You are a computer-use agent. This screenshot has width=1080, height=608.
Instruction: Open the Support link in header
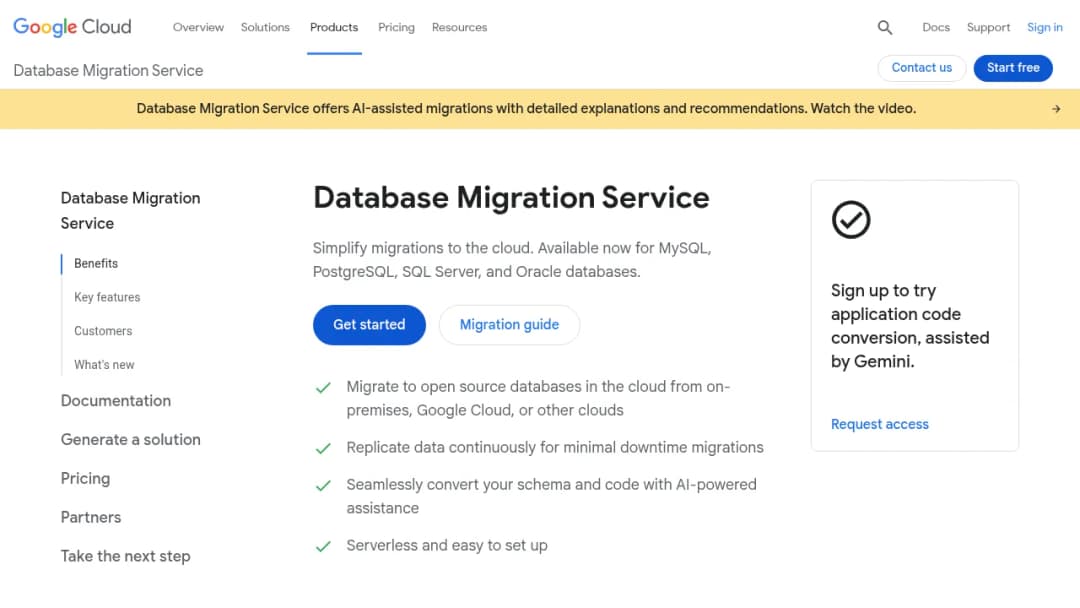(x=988, y=28)
